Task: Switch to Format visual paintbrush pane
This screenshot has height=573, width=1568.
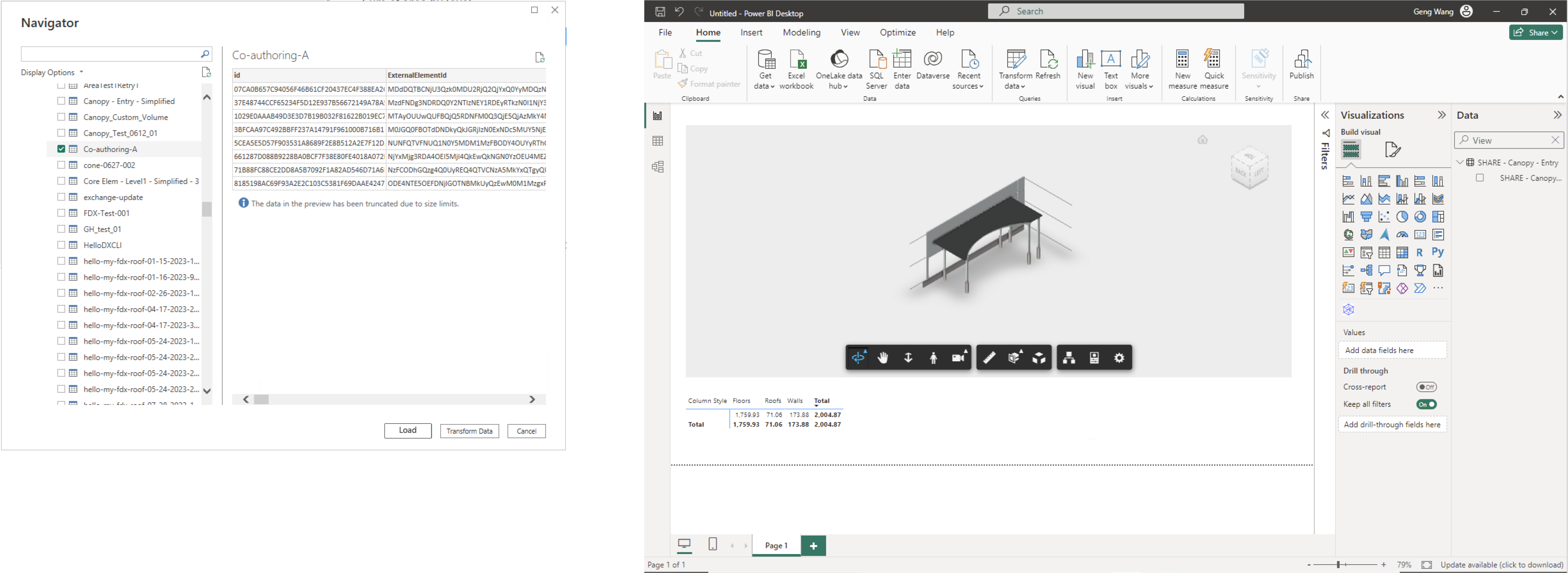Action: (x=1393, y=149)
